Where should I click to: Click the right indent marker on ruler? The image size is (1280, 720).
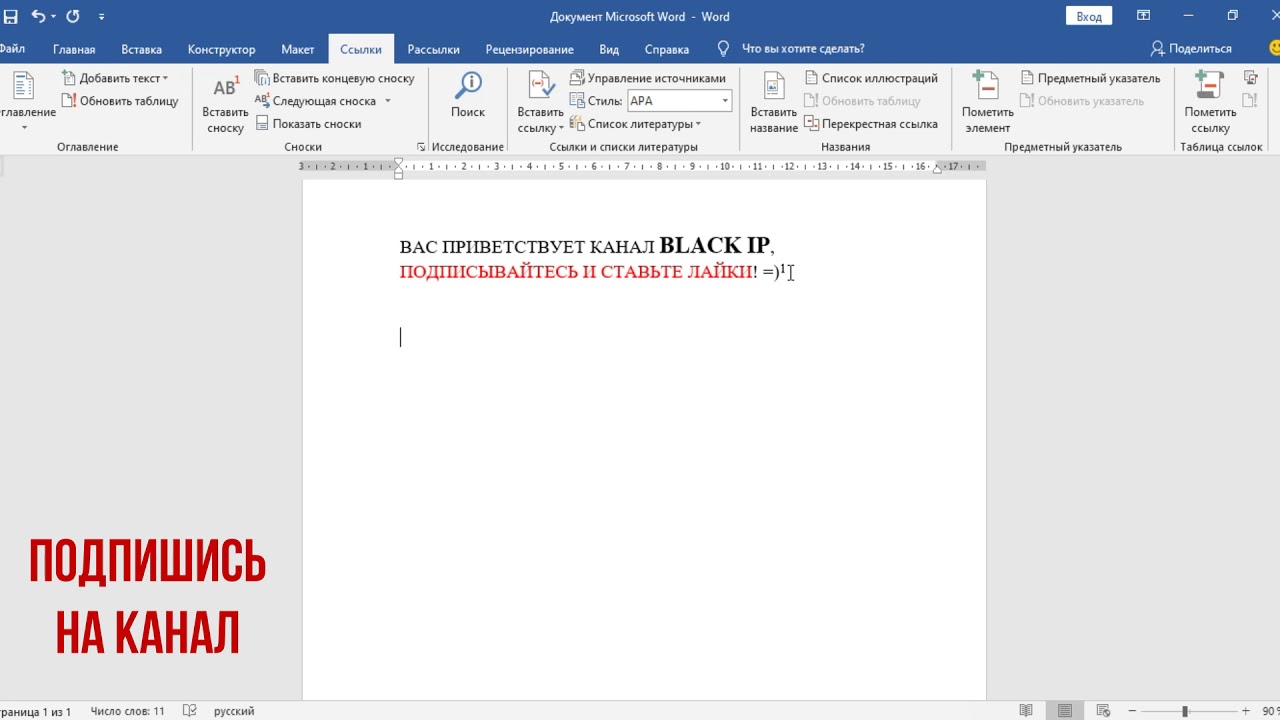(937, 169)
